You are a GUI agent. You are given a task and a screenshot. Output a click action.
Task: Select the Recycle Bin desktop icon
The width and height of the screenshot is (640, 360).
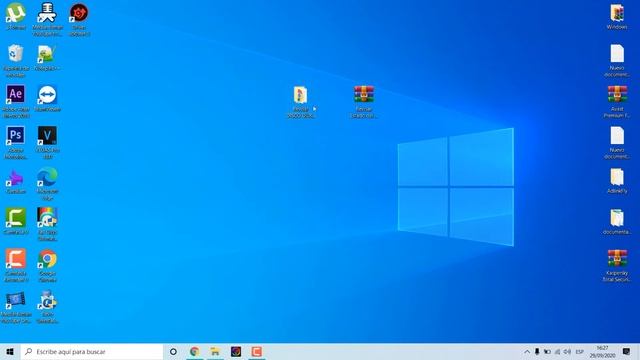point(16,60)
